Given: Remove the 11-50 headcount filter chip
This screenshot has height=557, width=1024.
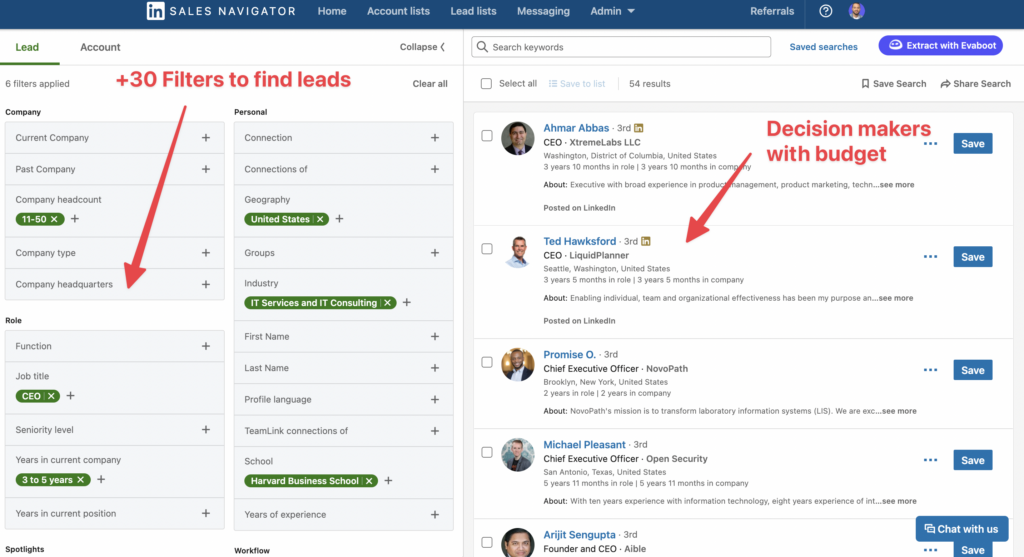Looking at the screenshot, I should (54, 219).
